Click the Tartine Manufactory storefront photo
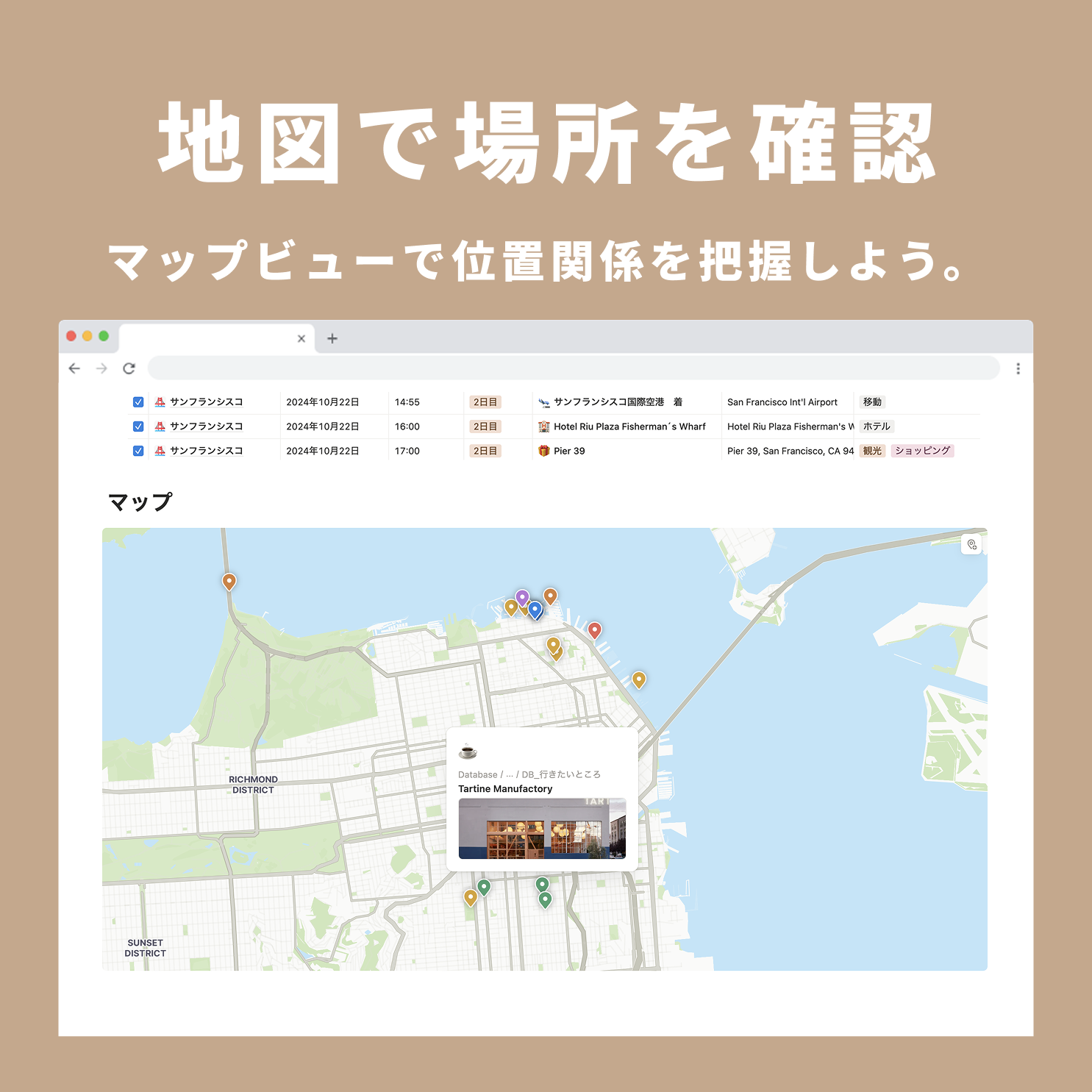This screenshot has height=1092, width=1092. tap(544, 827)
